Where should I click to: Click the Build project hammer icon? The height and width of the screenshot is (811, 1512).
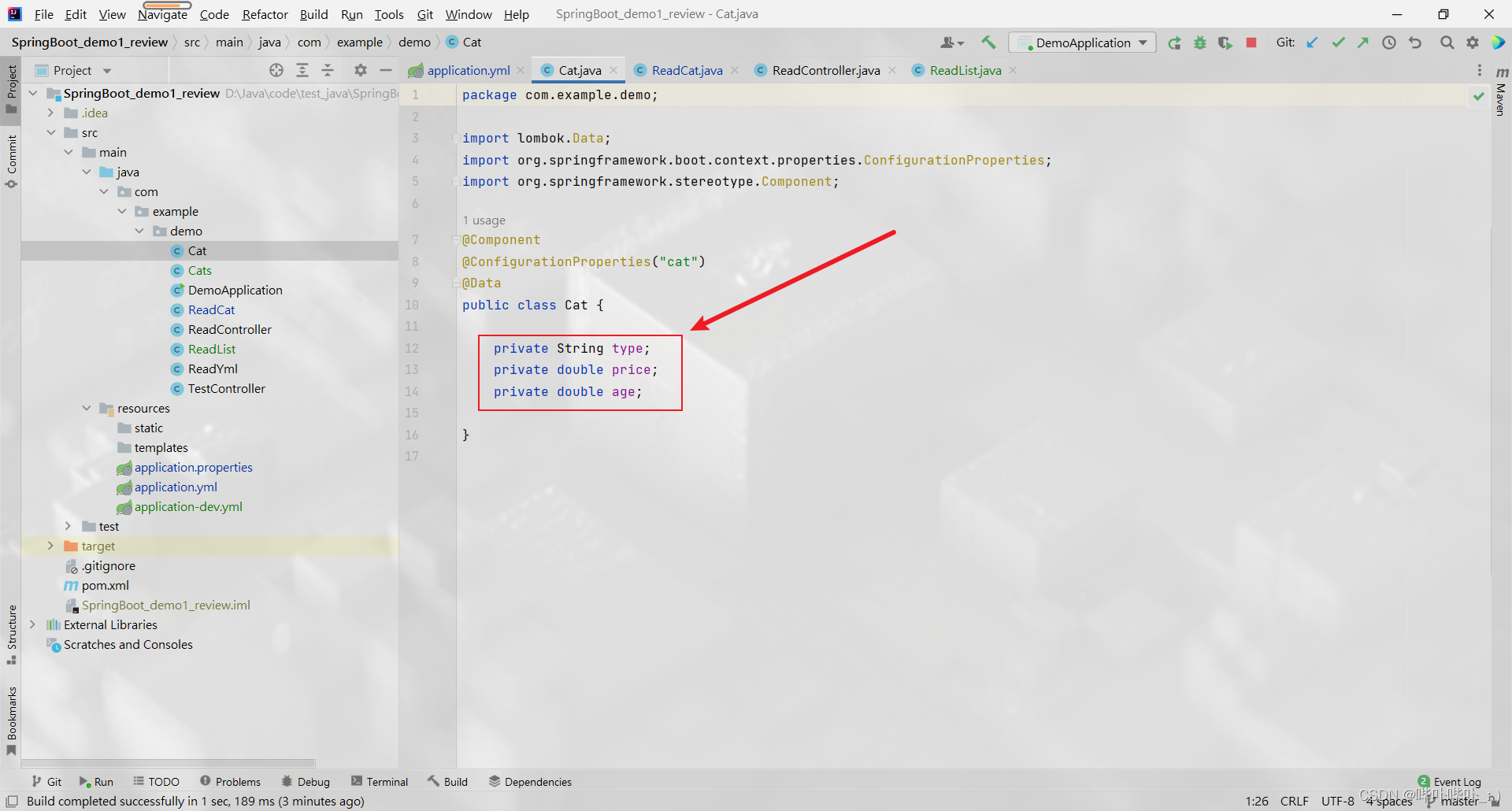[x=988, y=43]
